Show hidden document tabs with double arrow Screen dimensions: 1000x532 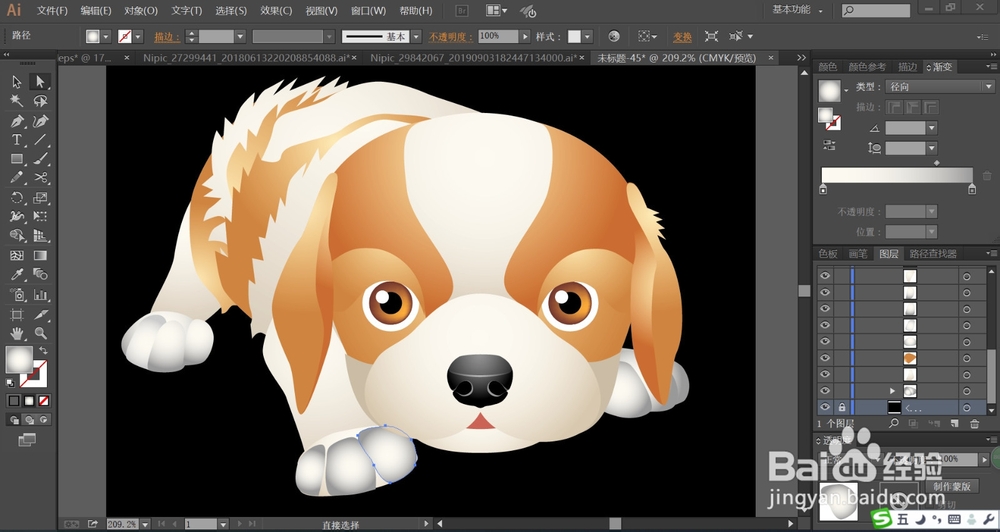pos(802,57)
